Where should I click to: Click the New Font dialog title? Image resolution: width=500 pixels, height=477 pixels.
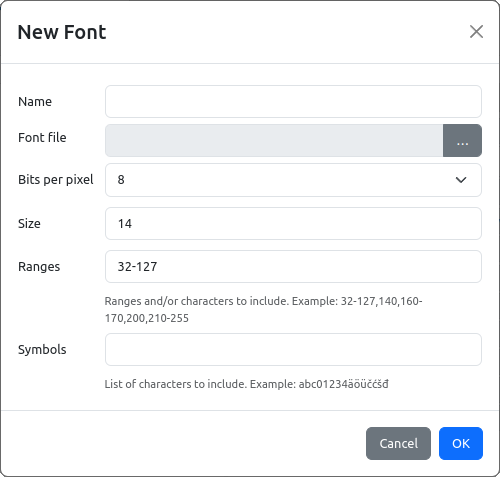pyautogui.click(x=62, y=32)
